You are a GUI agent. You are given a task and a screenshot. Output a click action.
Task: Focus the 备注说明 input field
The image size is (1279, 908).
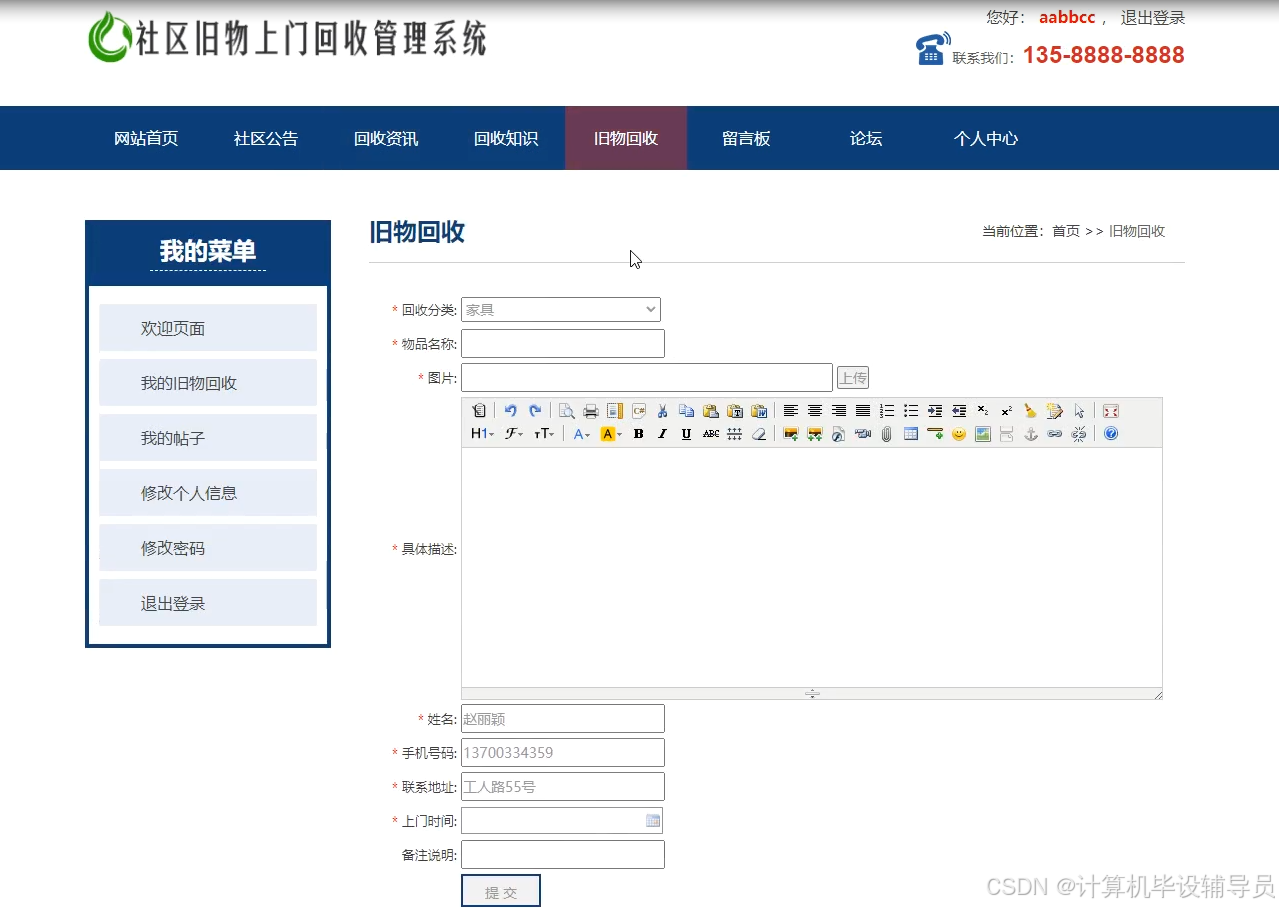[563, 855]
